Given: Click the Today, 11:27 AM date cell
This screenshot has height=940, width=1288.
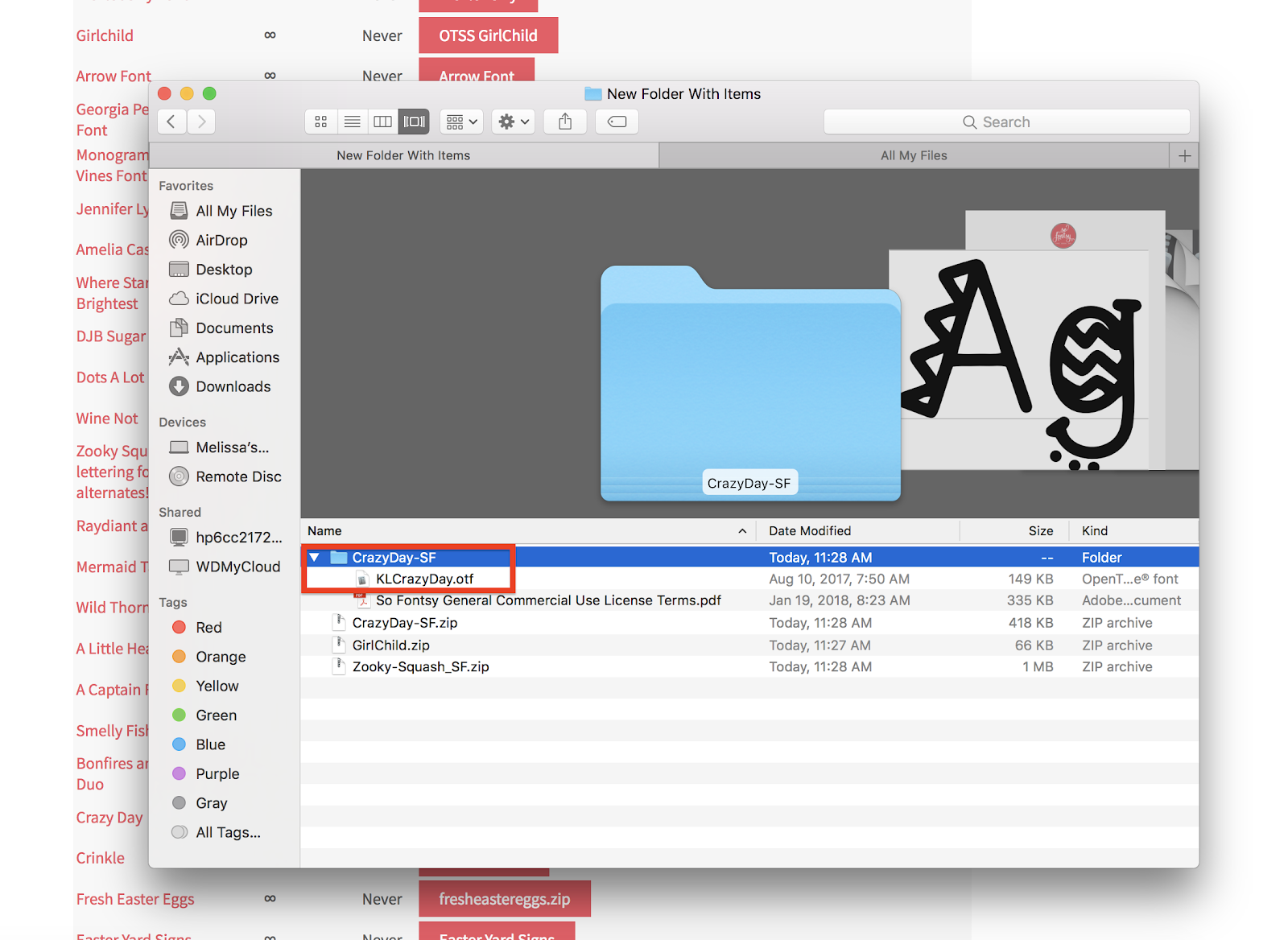Looking at the screenshot, I should point(819,645).
